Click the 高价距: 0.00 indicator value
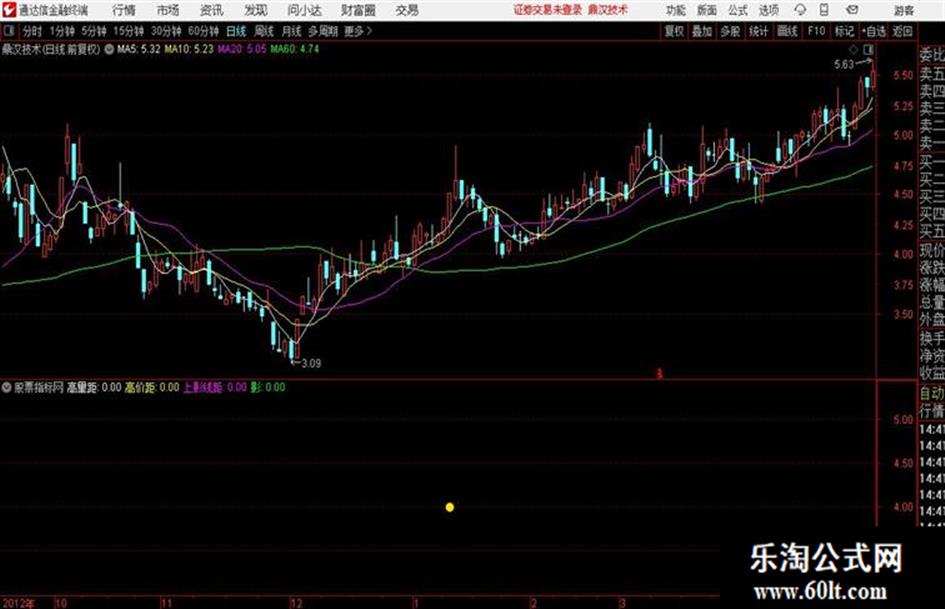 [152, 387]
